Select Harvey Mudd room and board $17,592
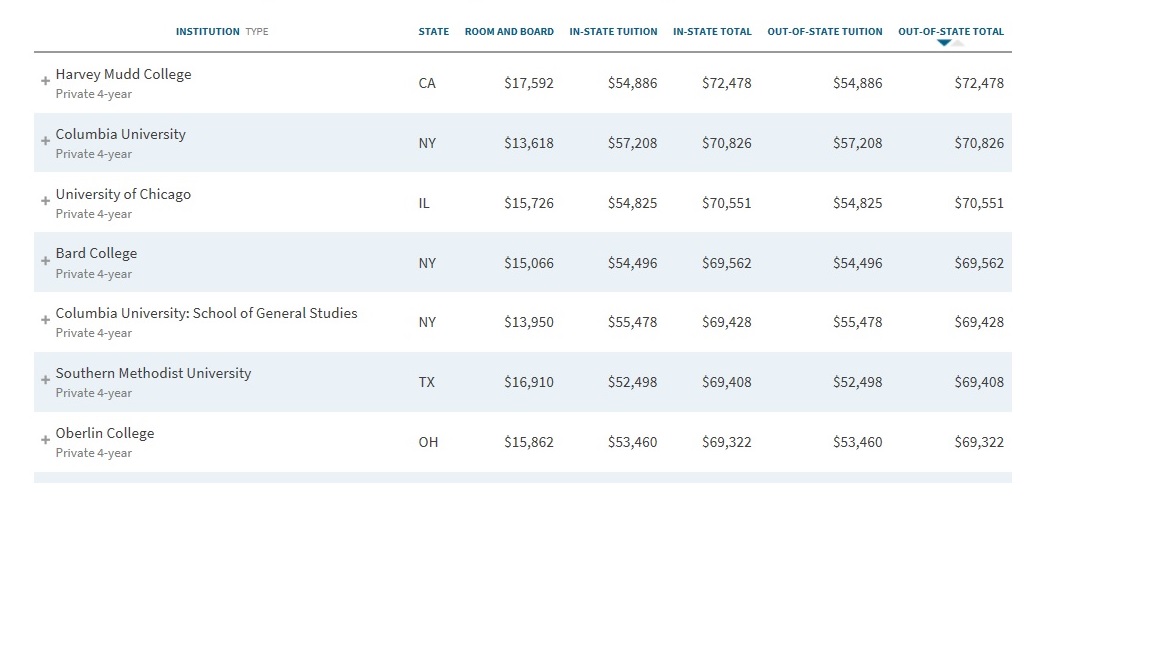This screenshot has height=648, width=1152. tap(529, 83)
